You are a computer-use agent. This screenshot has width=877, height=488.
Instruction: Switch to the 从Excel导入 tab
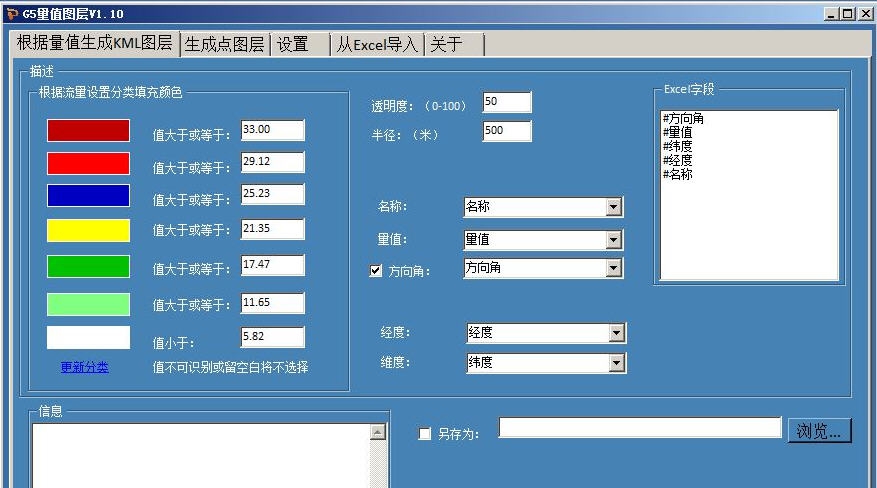(x=377, y=44)
